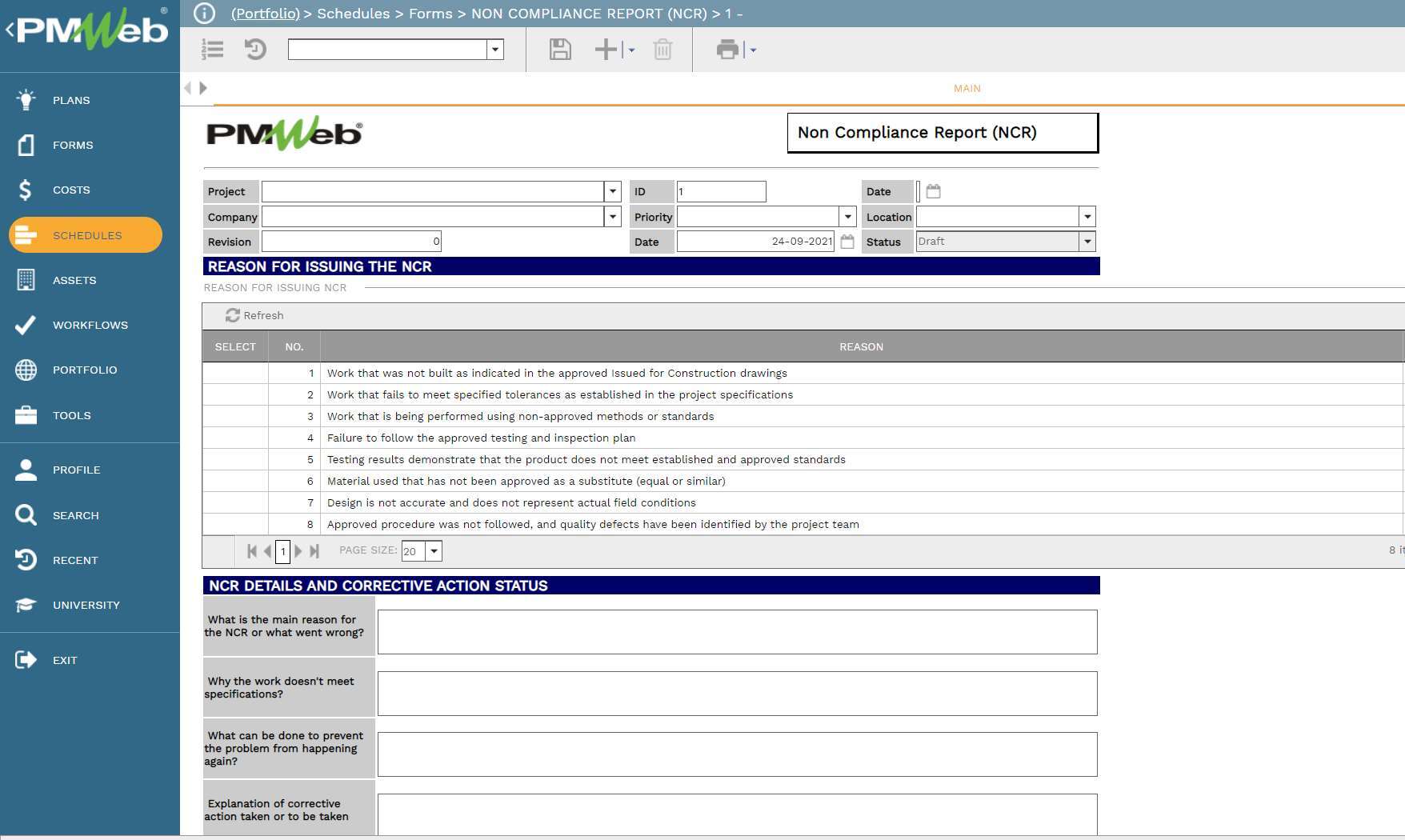Screen dimensions: 1405x840
Task: Toggle select cell for reason row 7
Action: pos(235,502)
